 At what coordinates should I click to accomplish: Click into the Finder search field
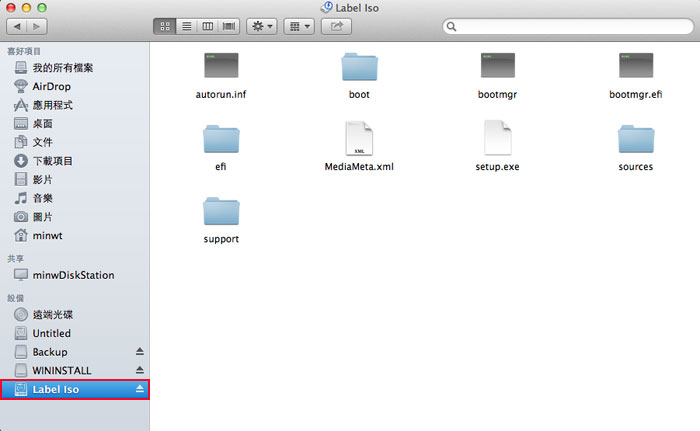pos(568,26)
